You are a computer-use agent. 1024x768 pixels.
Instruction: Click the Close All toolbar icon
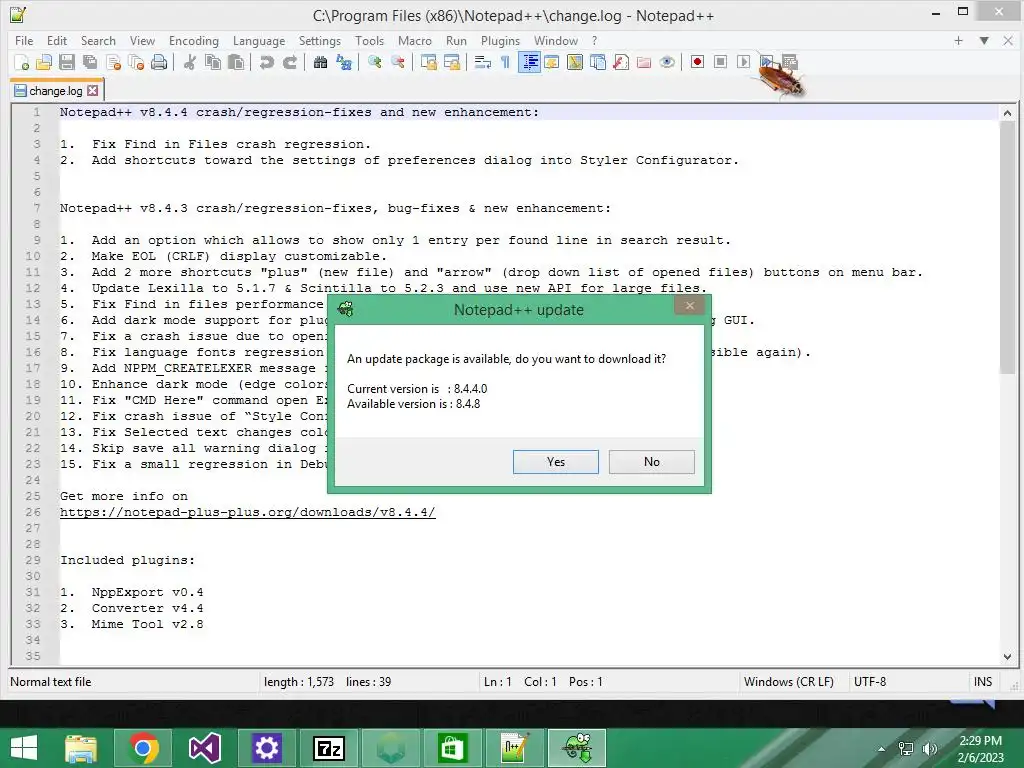[136, 63]
